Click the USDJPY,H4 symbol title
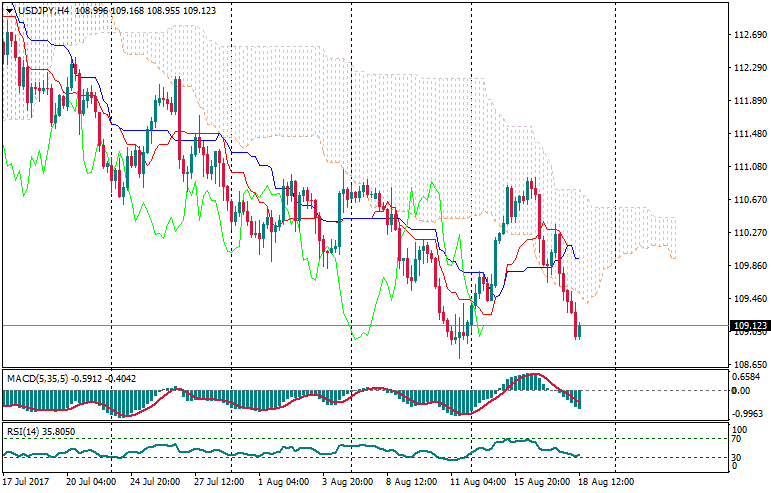 pos(45,10)
